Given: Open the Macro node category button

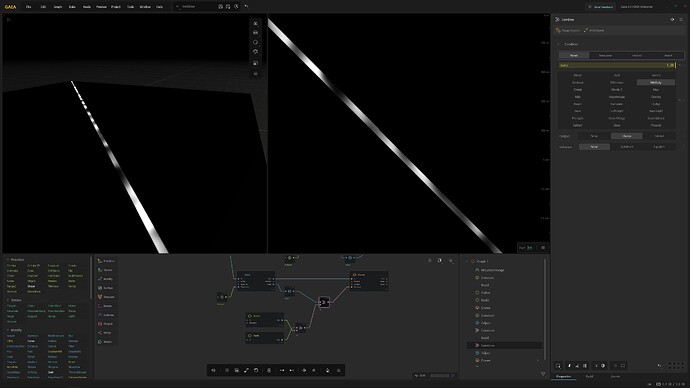Looking at the screenshot, I should (106, 342).
